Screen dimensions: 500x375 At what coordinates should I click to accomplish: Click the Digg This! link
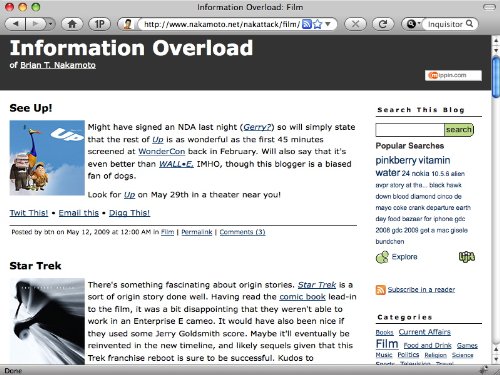coord(129,213)
